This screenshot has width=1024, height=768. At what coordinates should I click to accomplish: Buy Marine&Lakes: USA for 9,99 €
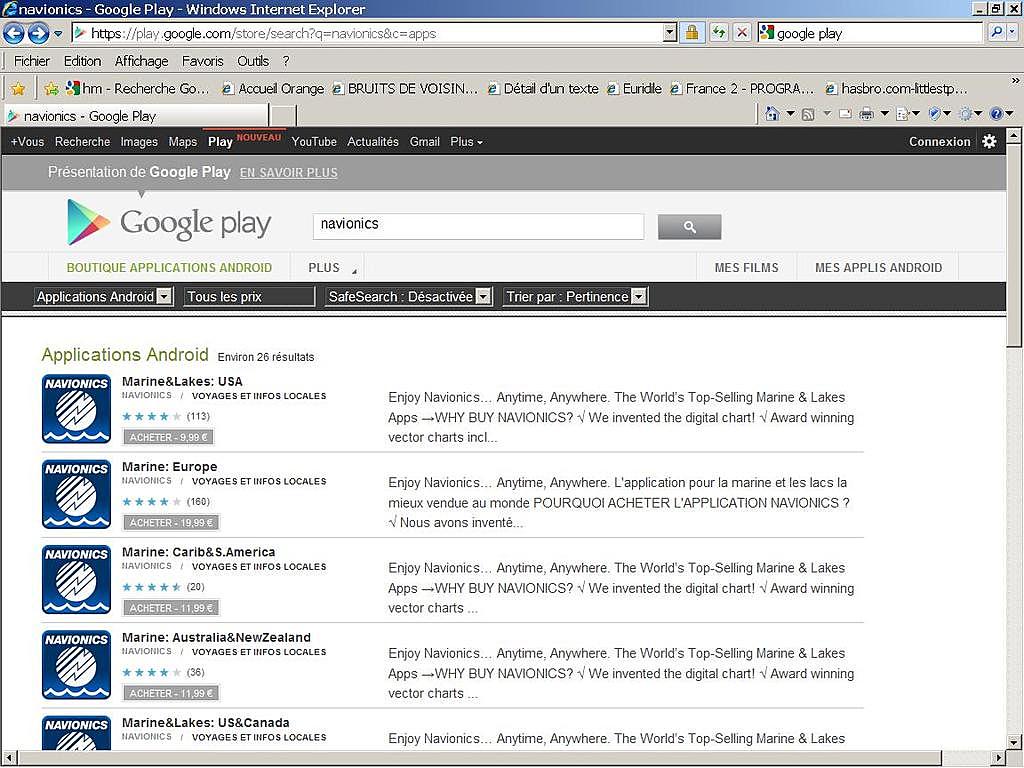168,437
